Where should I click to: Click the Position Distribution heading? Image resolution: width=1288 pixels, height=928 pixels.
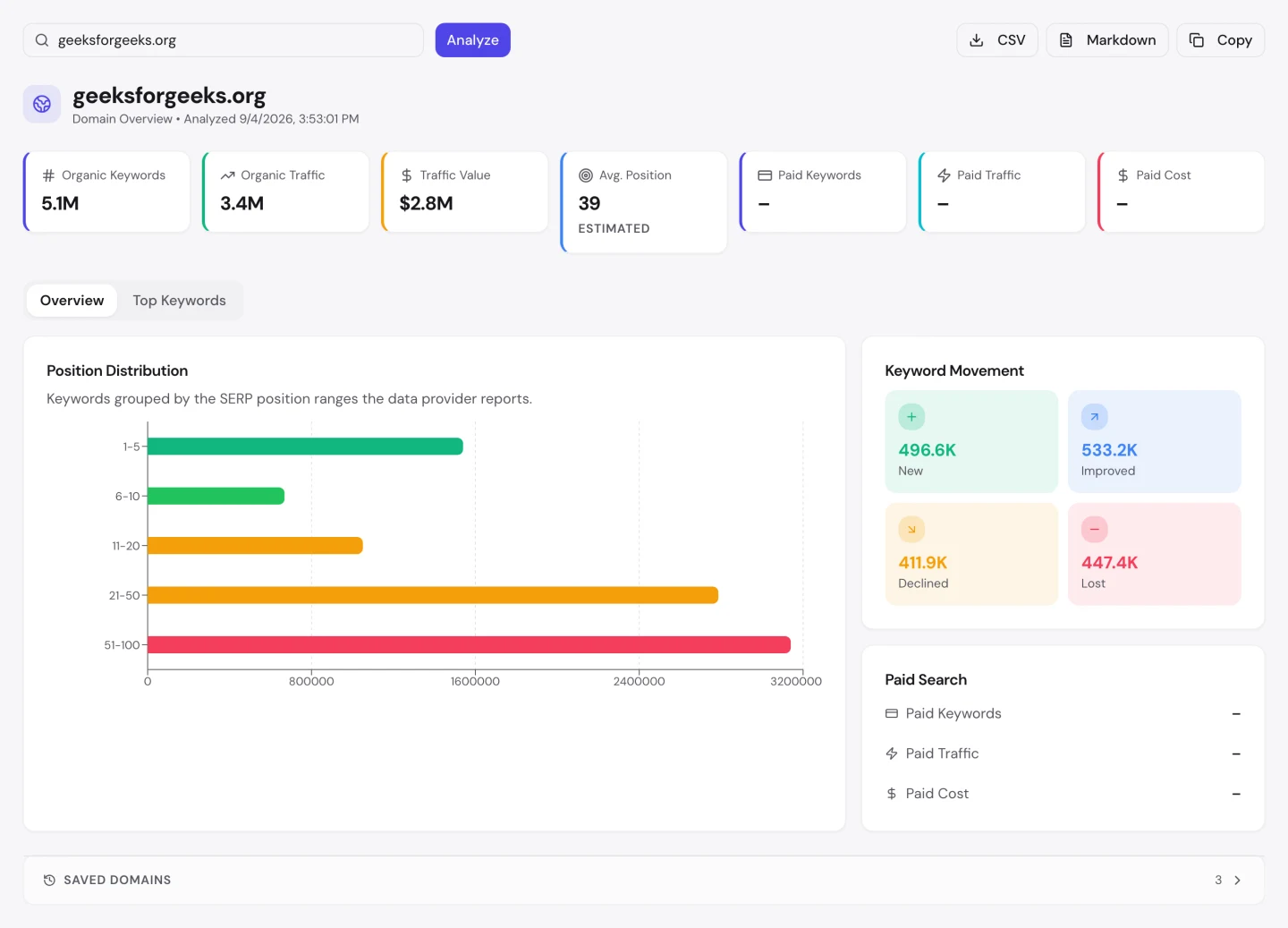click(x=117, y=370)
